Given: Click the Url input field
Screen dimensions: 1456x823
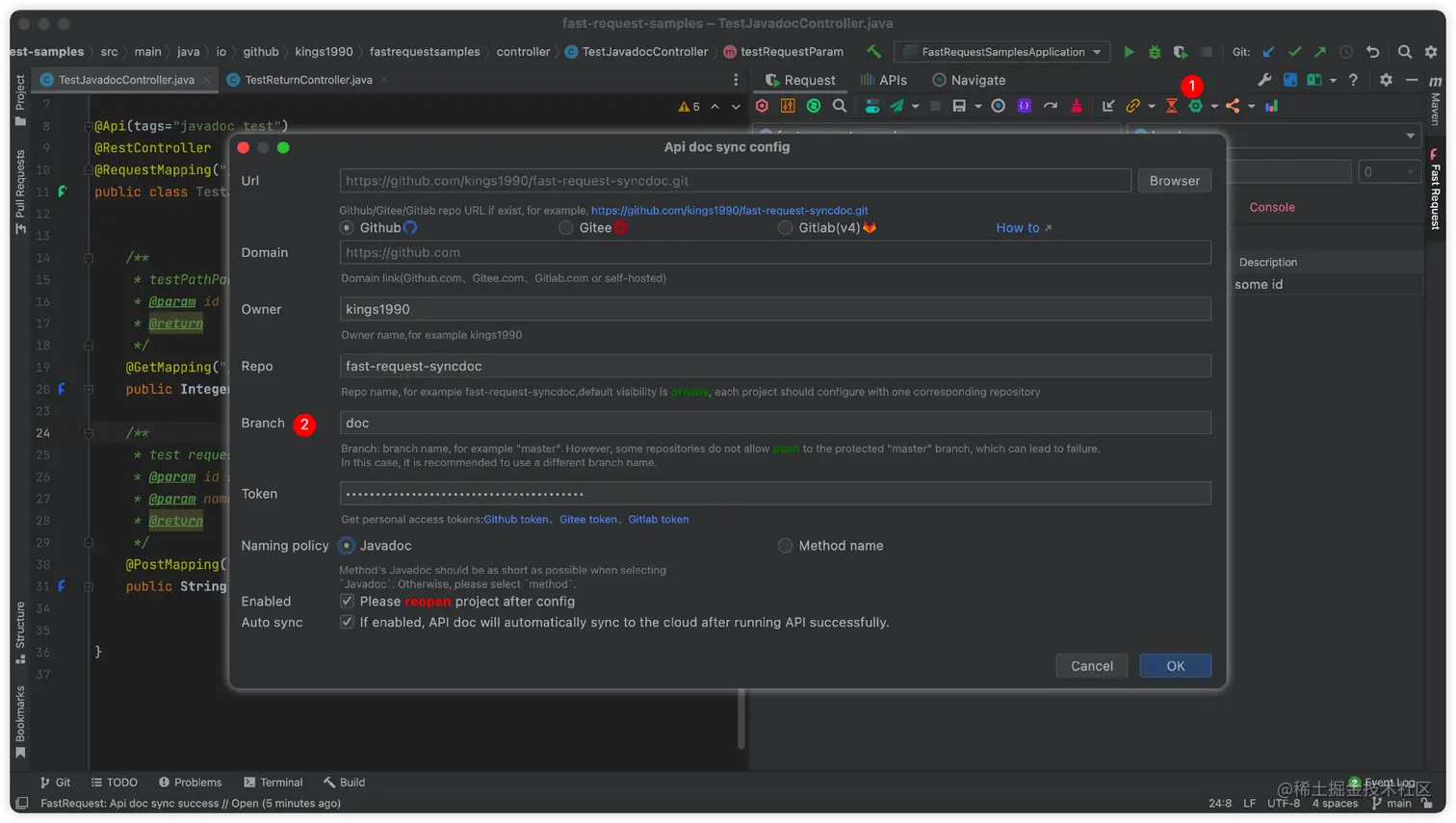Looking at the screenshot, I should pos(736,181).
